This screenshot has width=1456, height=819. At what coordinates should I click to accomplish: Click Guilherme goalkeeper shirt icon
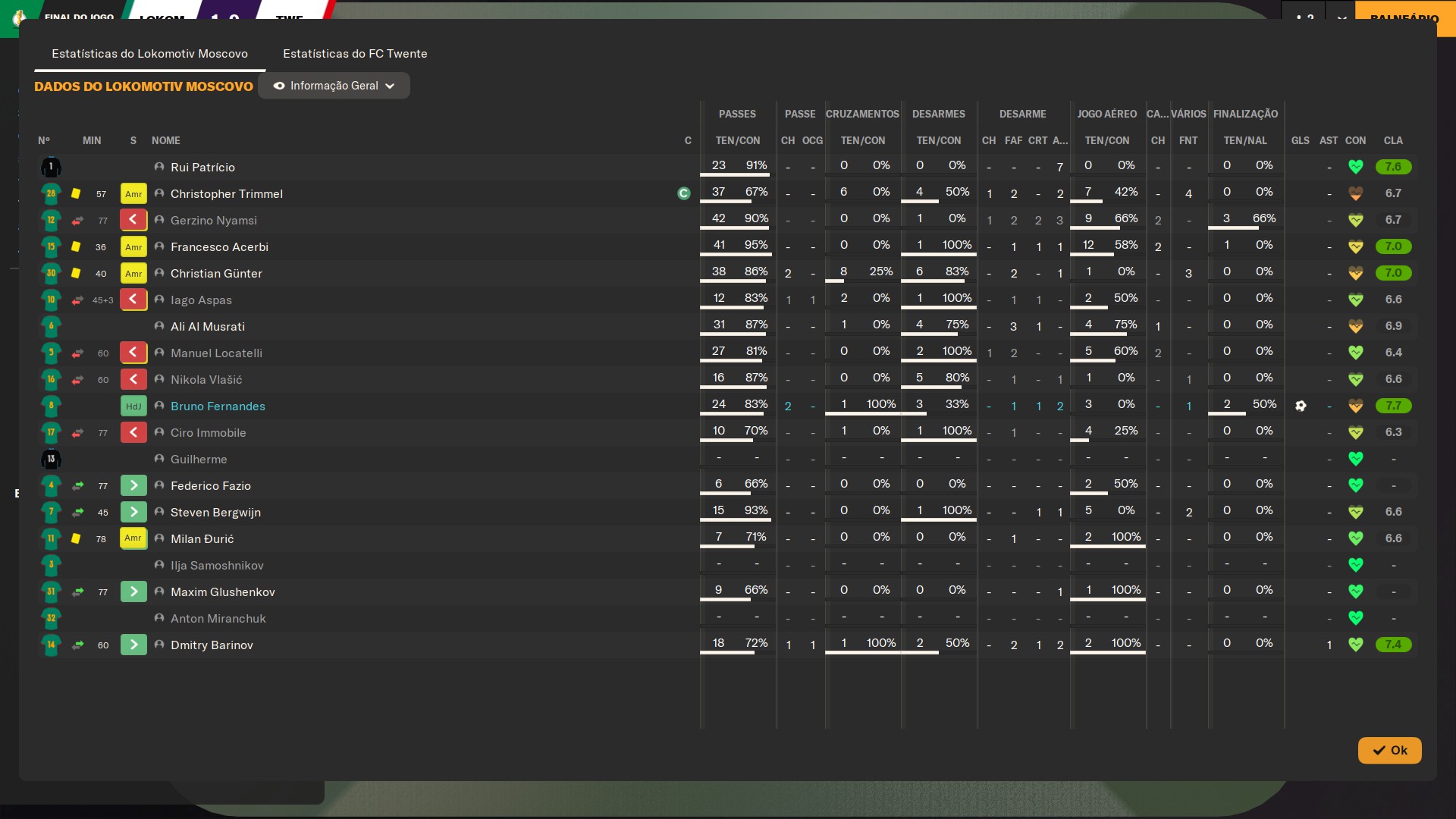[51, 459]
